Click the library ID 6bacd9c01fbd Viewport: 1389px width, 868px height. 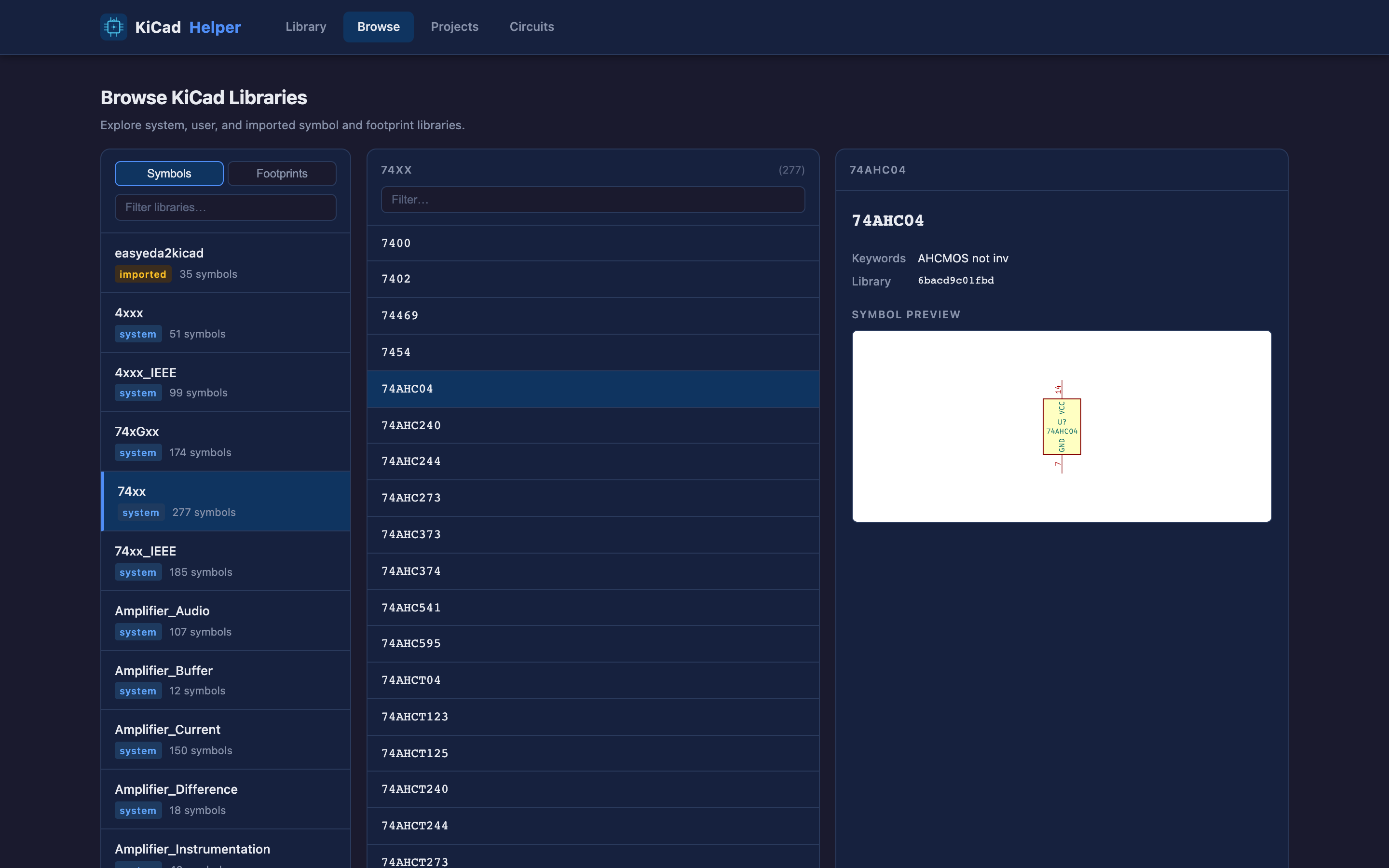click(955, 281)
